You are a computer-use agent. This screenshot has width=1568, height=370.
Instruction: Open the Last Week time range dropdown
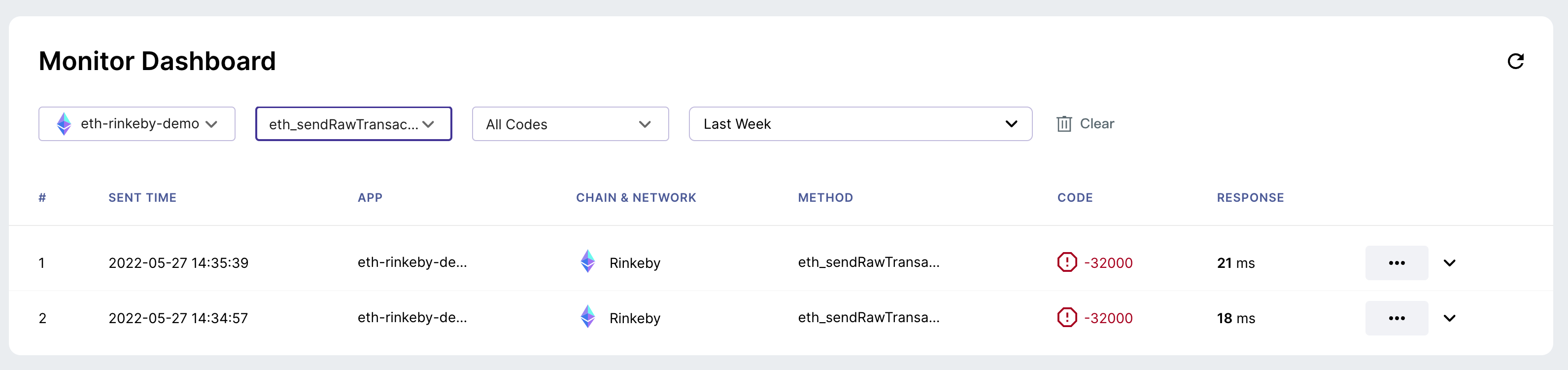(x=860, y=124)
